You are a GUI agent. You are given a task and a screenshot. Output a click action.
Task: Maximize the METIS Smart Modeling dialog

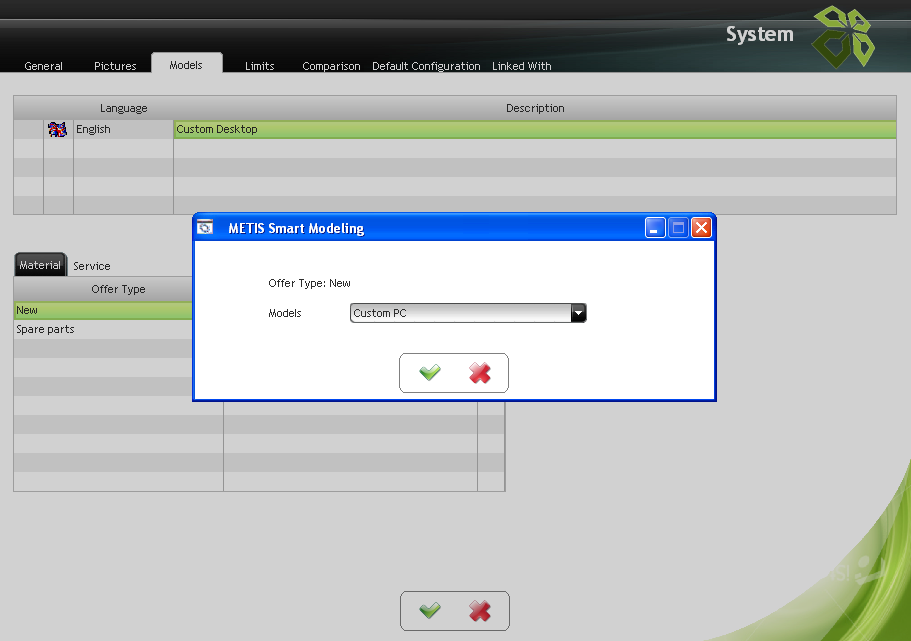(679, 228)
